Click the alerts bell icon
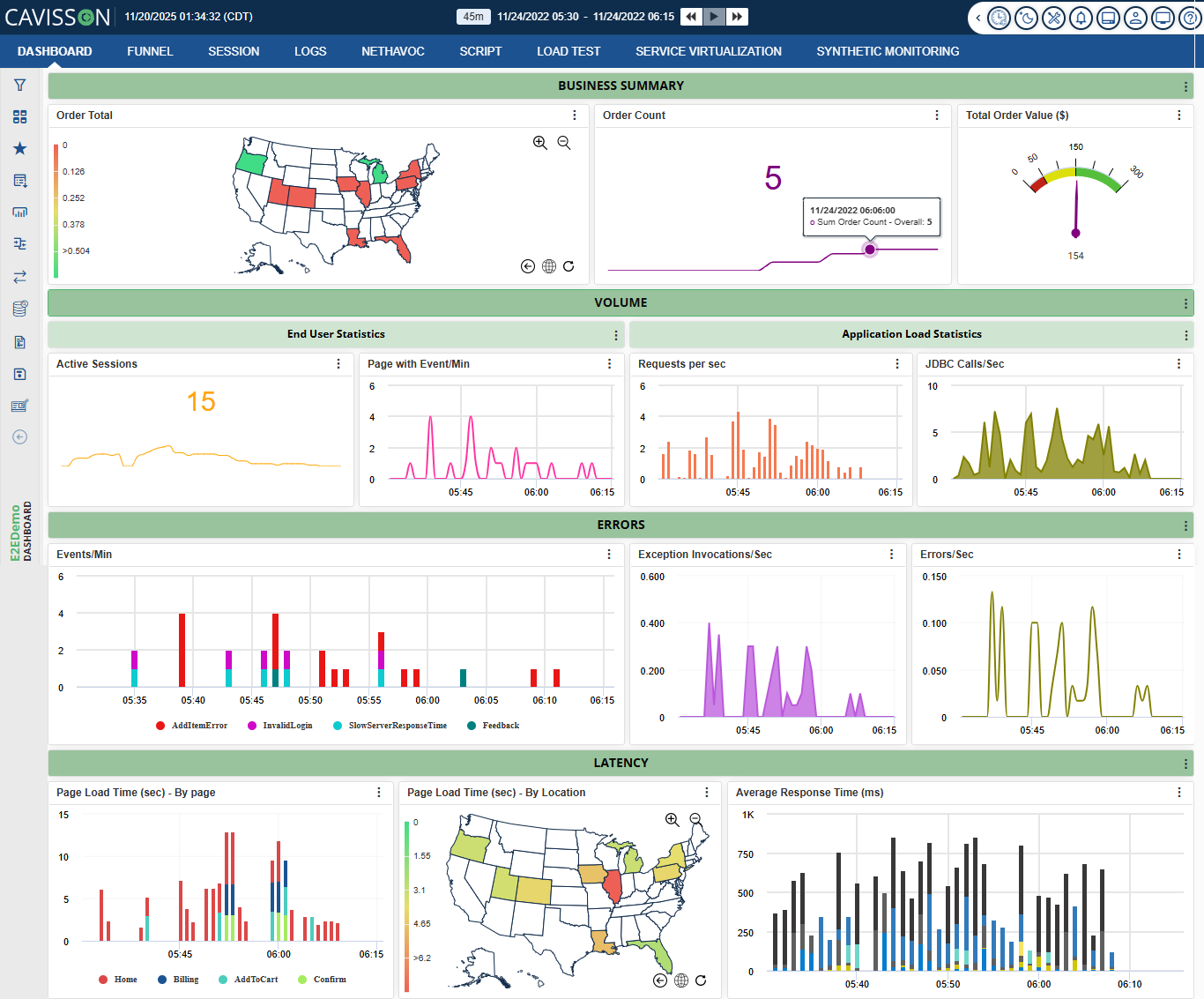 pyautogui.click(x=1081, y=18)
